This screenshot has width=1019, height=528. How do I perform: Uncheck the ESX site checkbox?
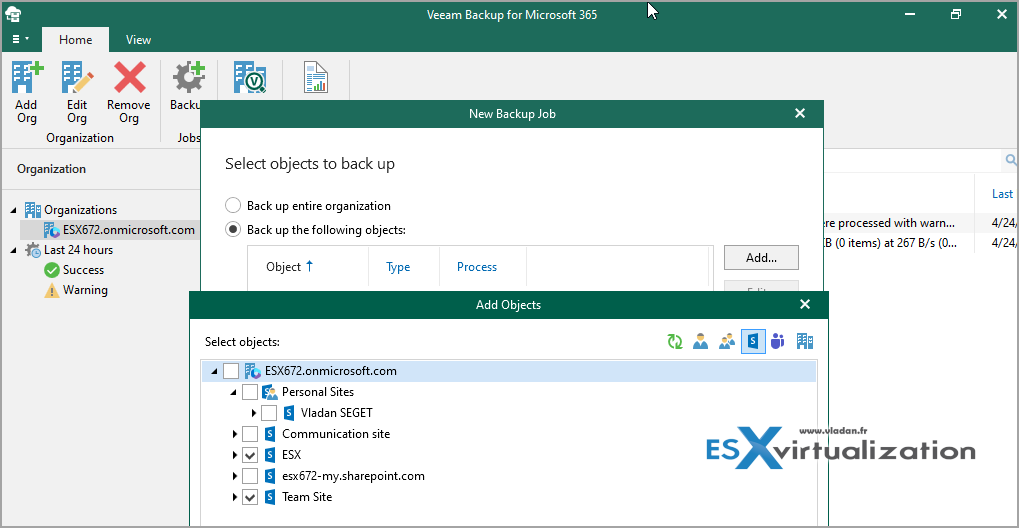(250, 455)
